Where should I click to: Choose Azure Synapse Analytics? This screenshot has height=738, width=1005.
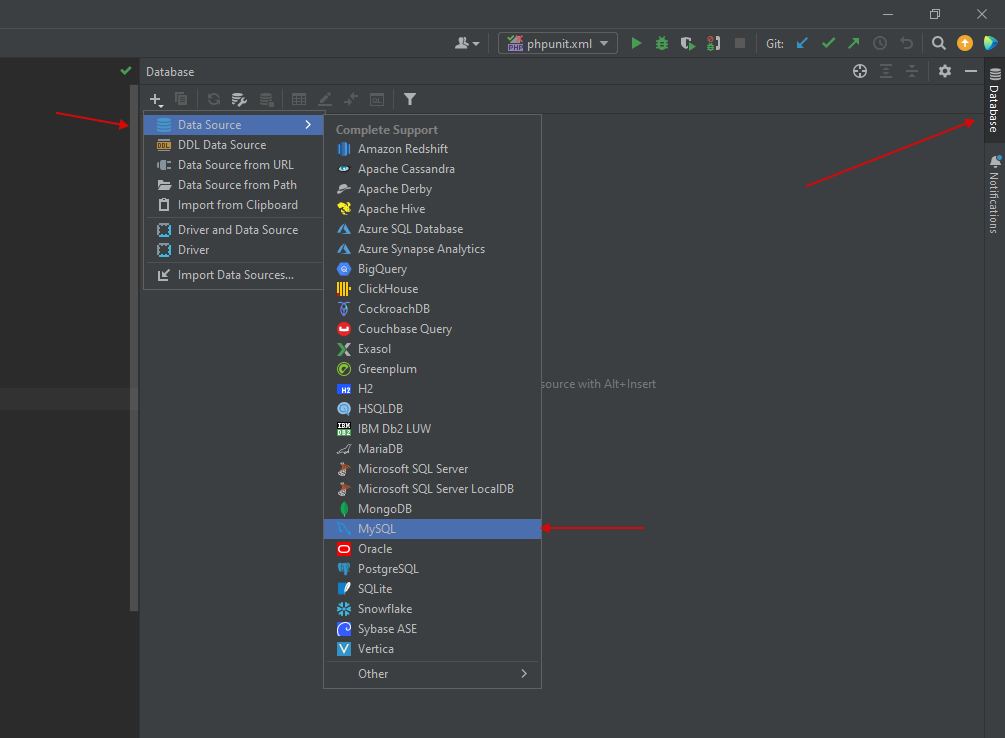coord(433,249)
